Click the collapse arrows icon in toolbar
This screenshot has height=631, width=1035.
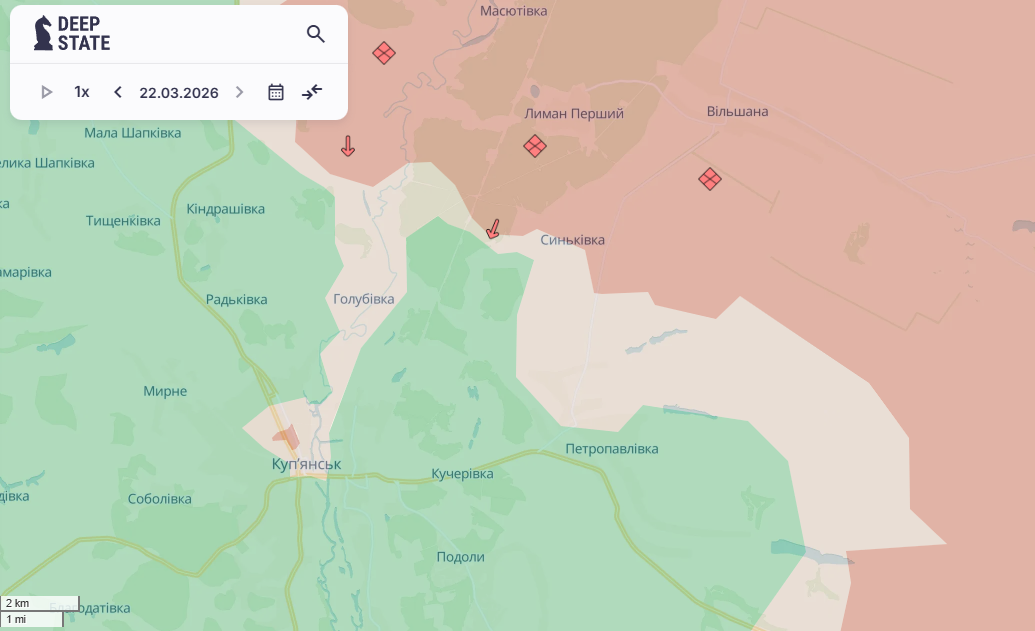[312, 92]
